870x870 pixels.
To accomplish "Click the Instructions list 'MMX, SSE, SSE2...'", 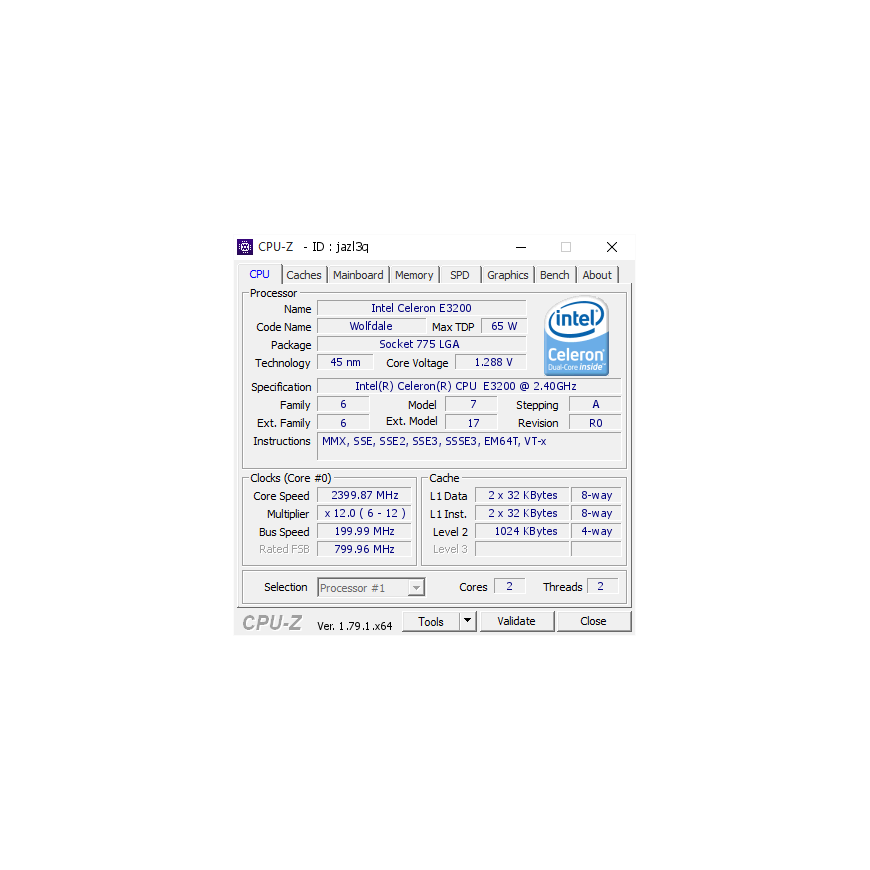I will (x=469, y=447).
